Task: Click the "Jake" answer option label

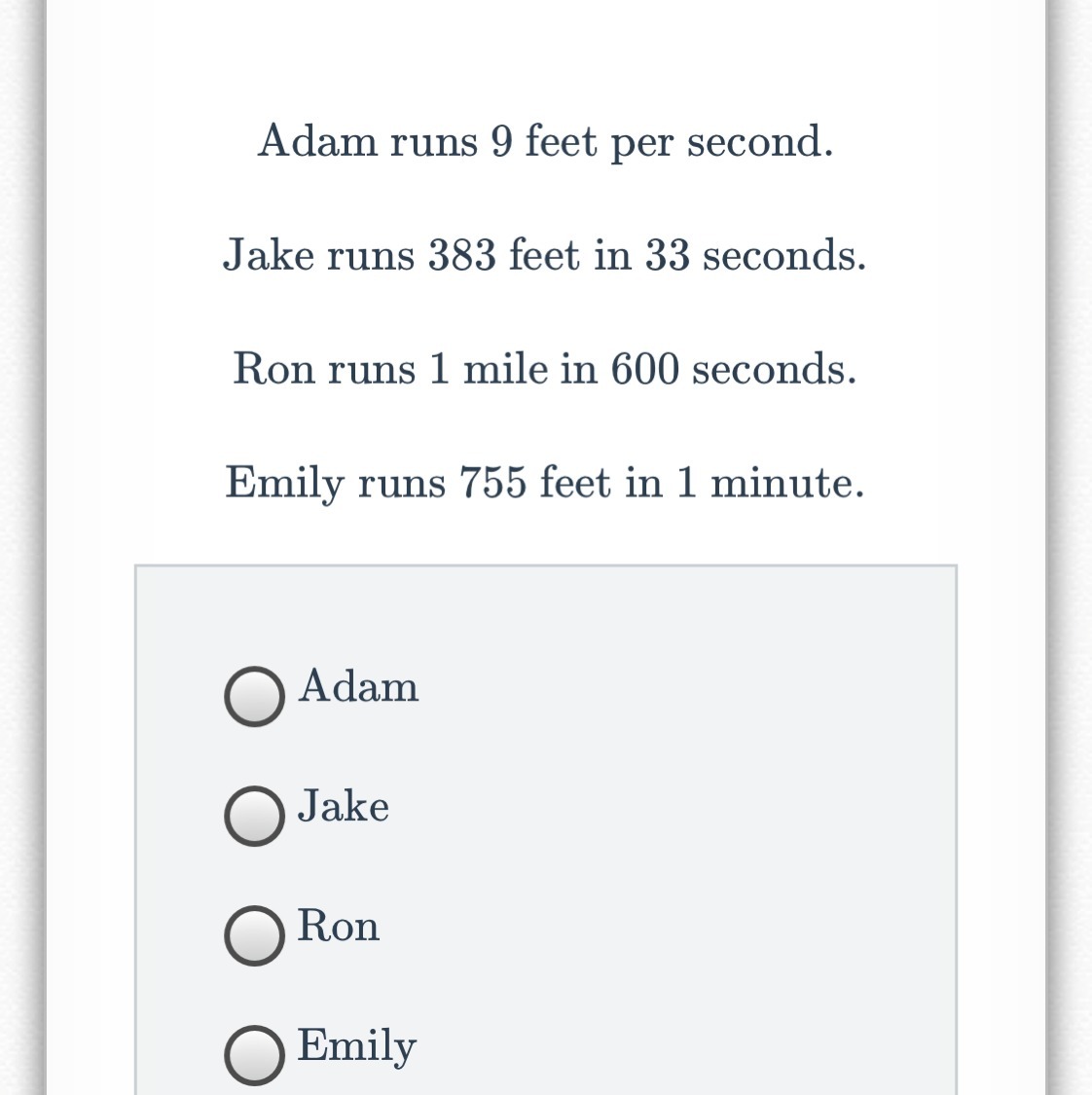Action: point(343,806)
